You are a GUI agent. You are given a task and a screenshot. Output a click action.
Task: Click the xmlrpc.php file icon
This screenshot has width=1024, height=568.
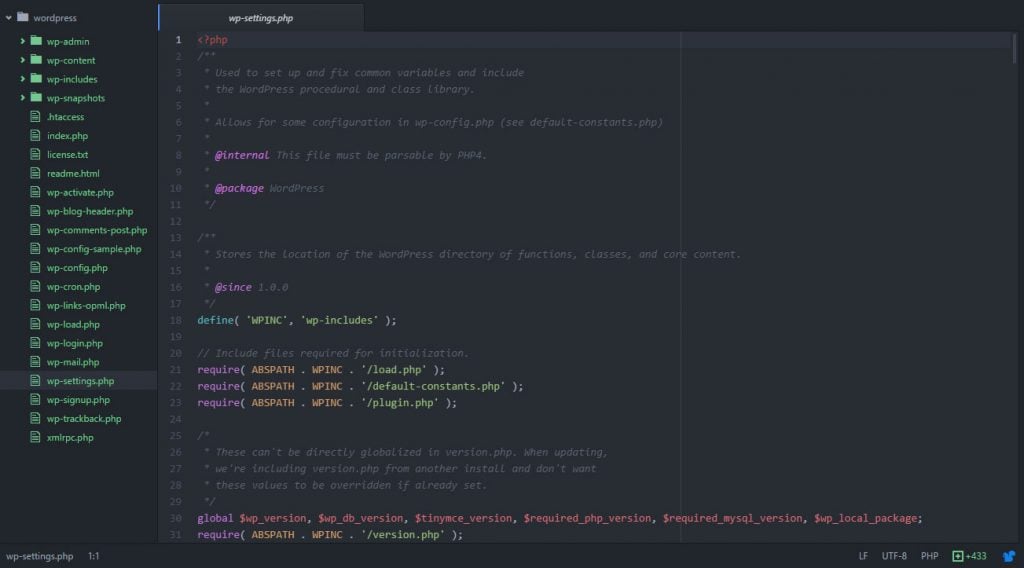pyautogui.click(x=36, y=437)
